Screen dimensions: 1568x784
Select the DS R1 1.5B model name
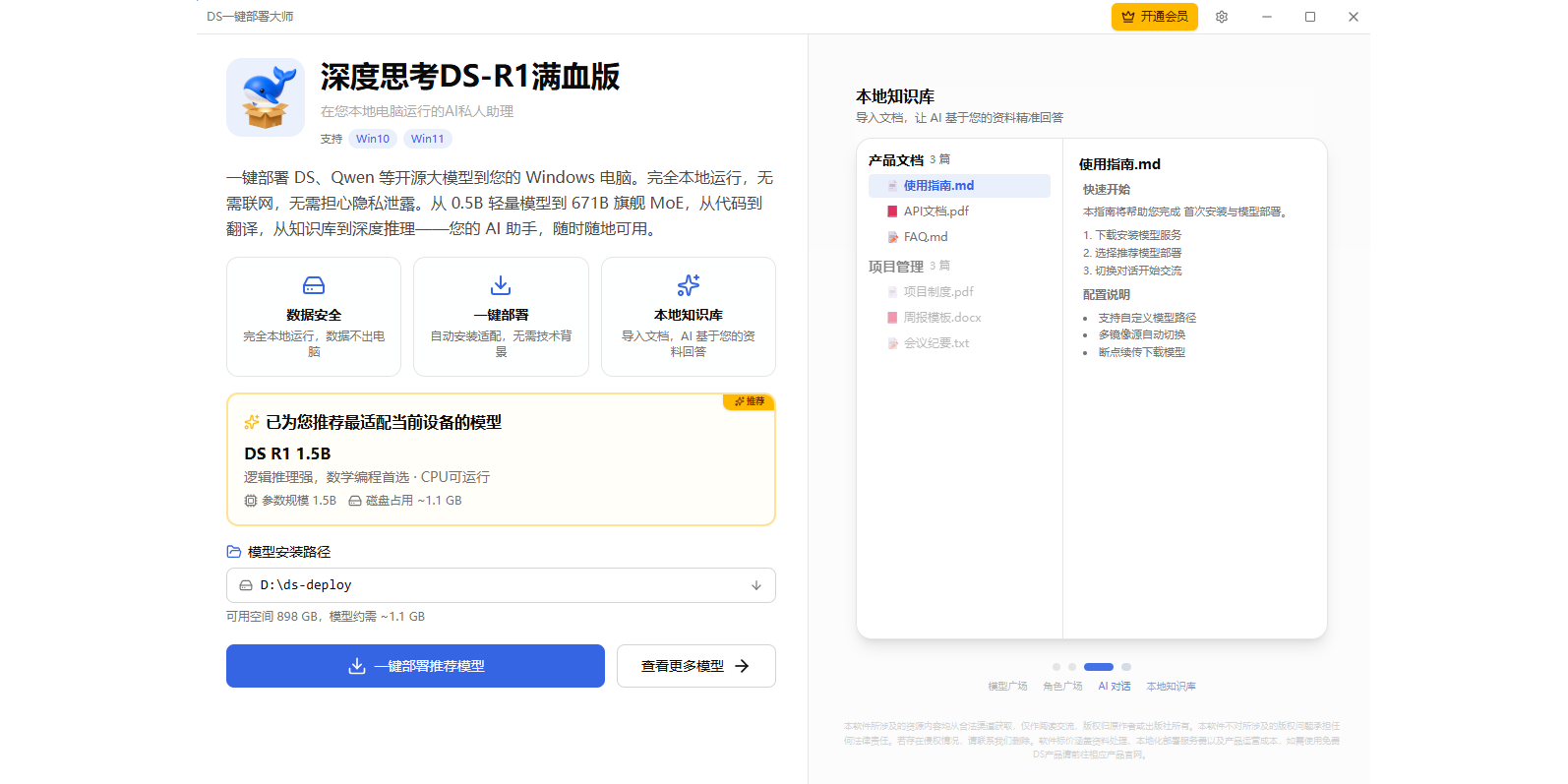(287, 453)
